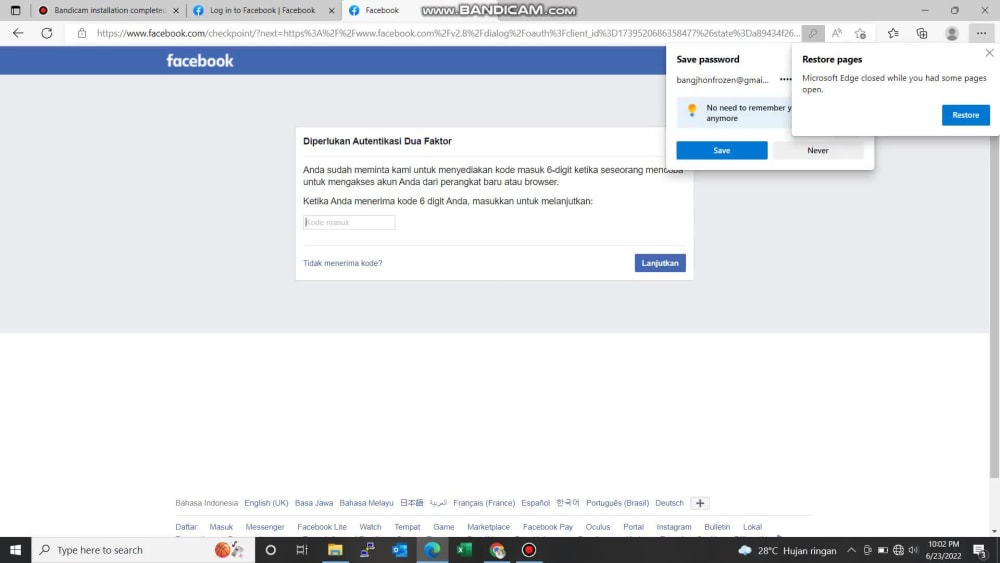Screen dimensions: 1000x563
Task: Open the tab actions menu icon
Action: (15, 10)
